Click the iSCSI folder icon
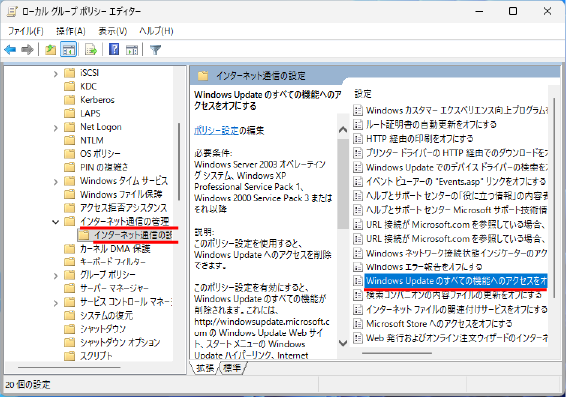566x398 pixels. 69,73
